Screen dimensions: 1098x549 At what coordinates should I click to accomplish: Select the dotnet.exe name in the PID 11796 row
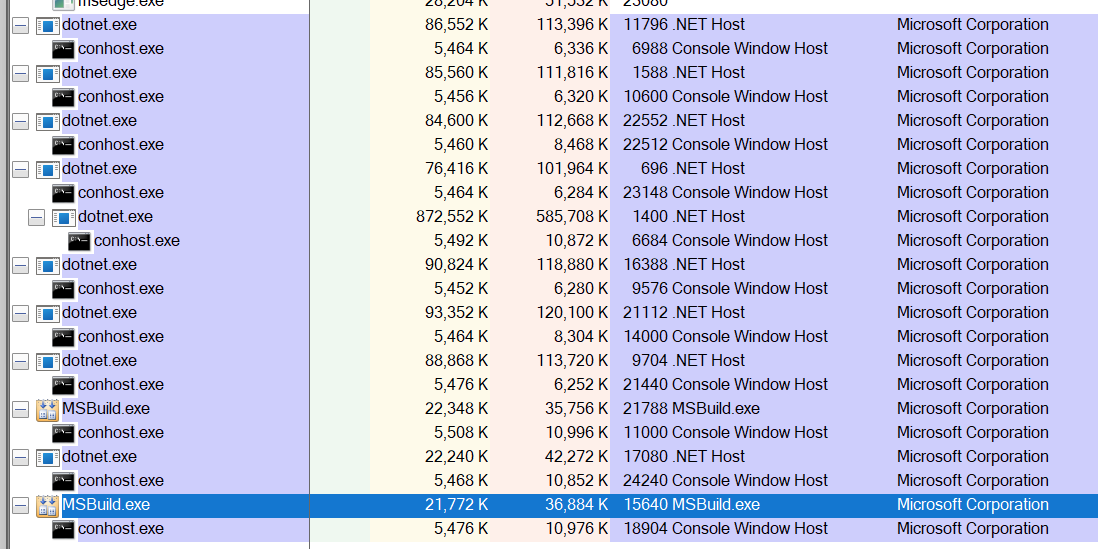[x=99, y=25]
